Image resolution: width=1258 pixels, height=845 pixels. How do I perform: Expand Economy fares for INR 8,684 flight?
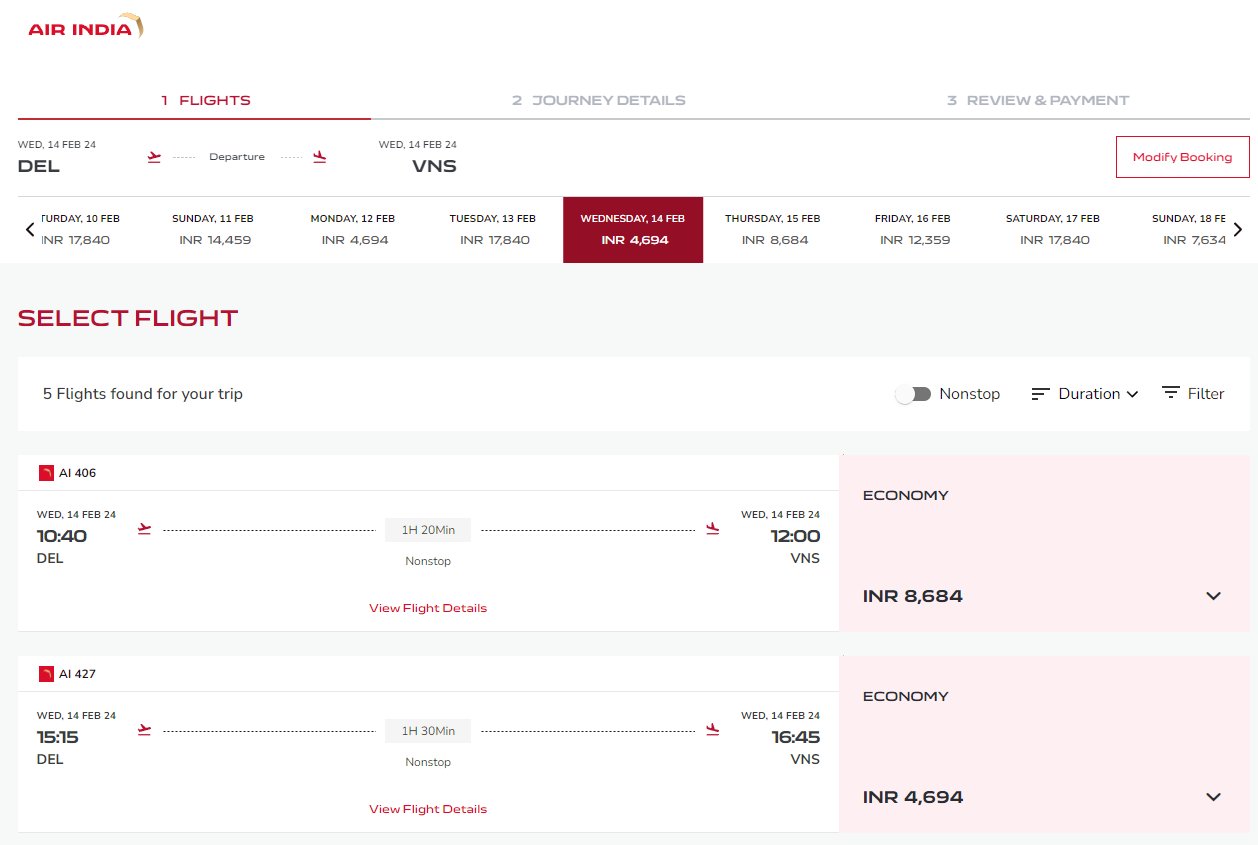(1213, 596)
